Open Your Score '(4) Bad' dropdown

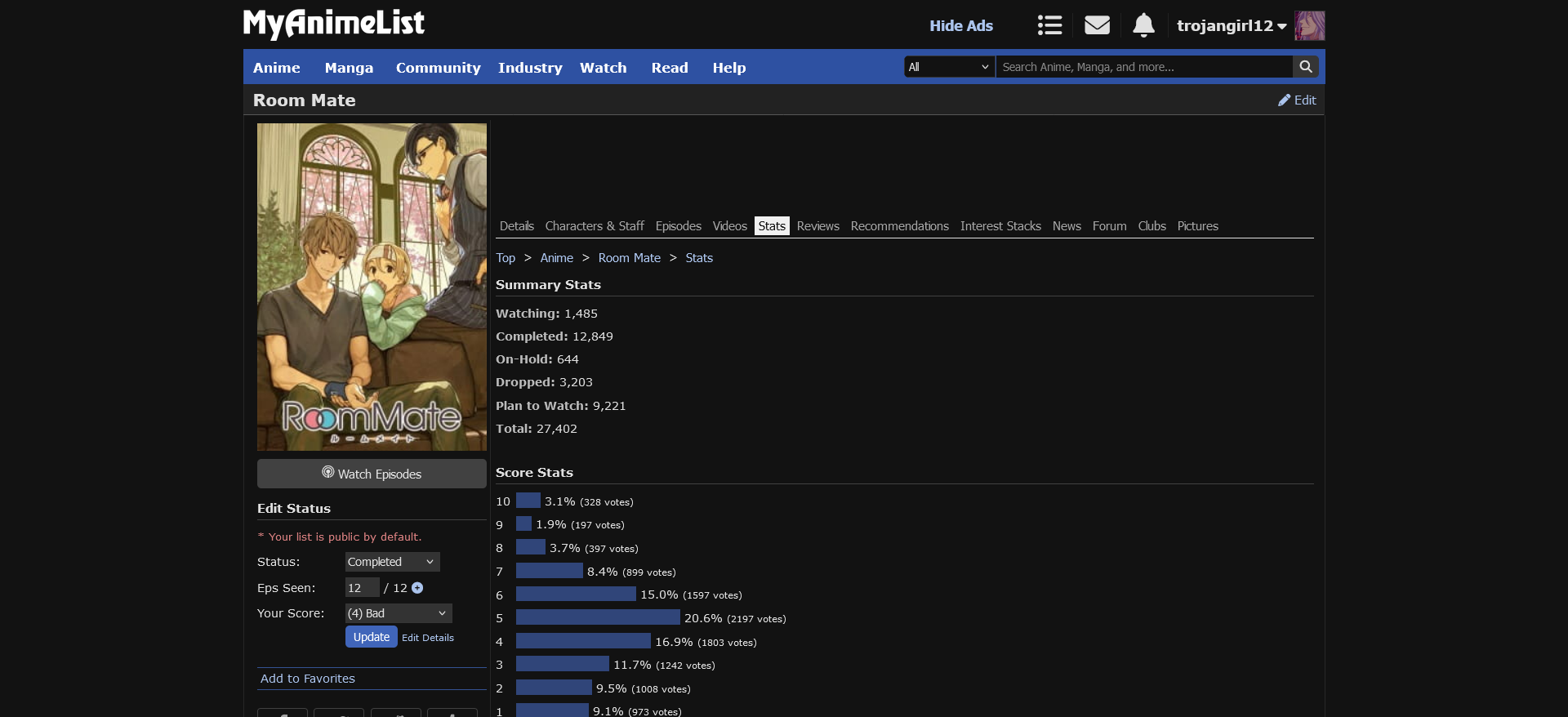398,613
